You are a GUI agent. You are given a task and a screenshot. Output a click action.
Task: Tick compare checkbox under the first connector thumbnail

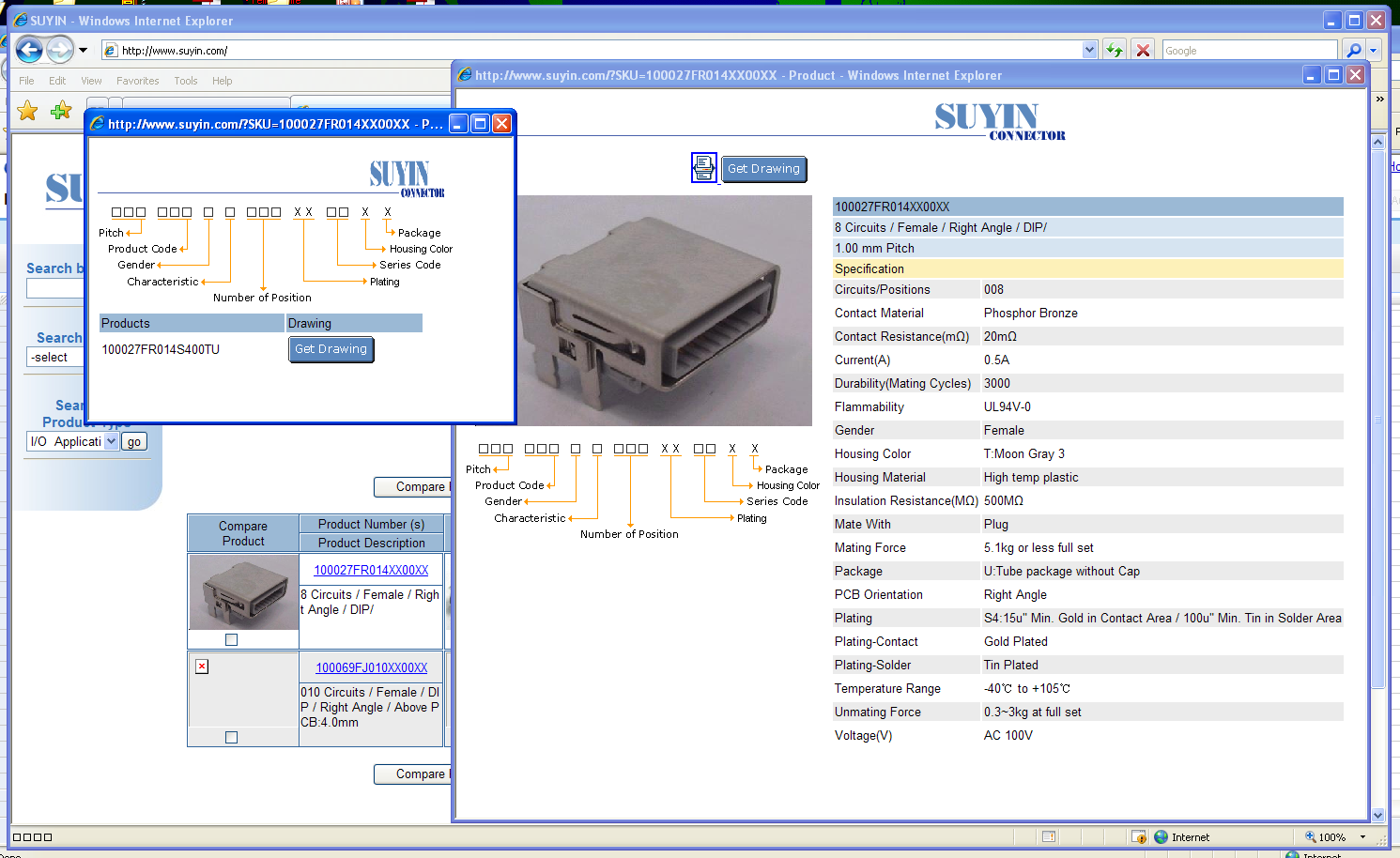232,640
